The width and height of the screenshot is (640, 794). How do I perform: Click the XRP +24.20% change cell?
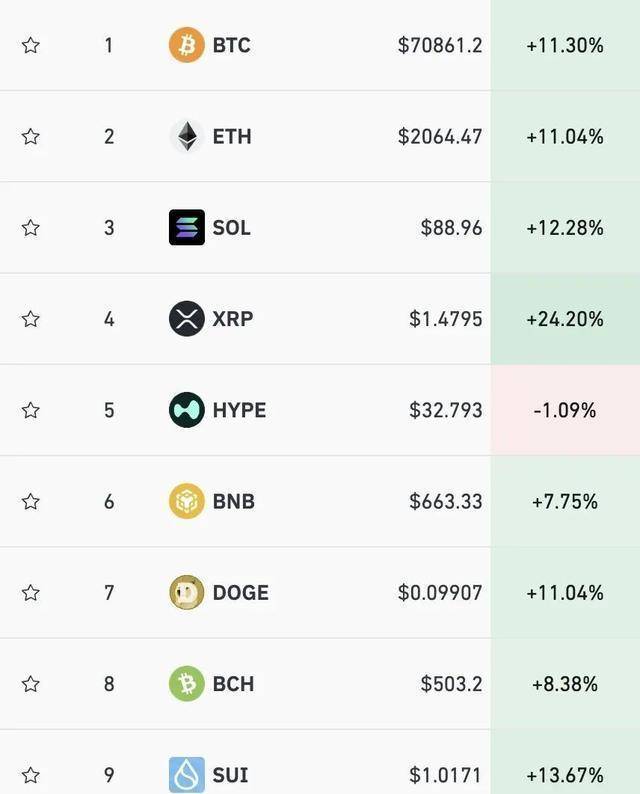pos(565,319)
